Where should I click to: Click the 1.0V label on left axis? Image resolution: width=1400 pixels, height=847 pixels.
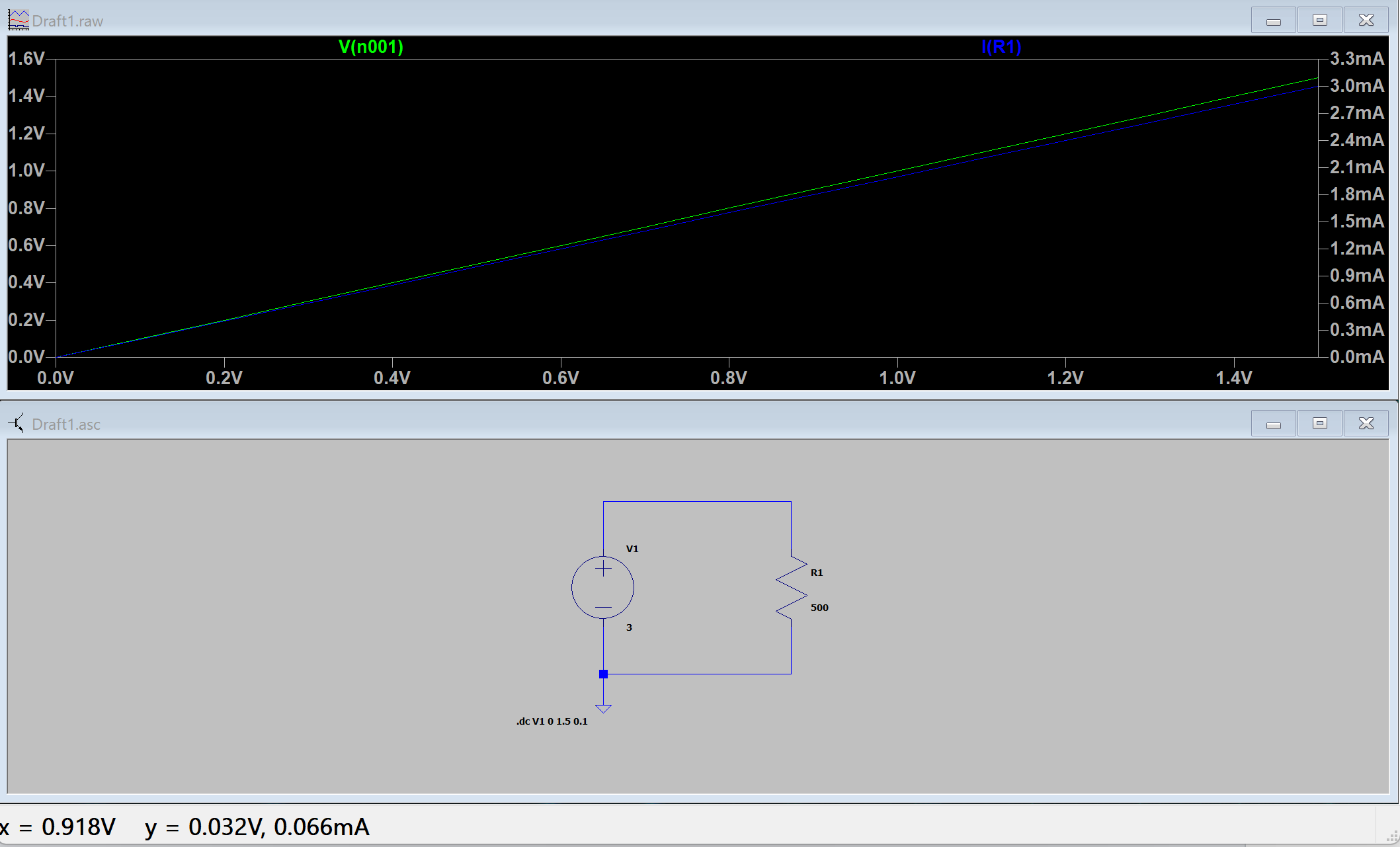click(26, 171)
